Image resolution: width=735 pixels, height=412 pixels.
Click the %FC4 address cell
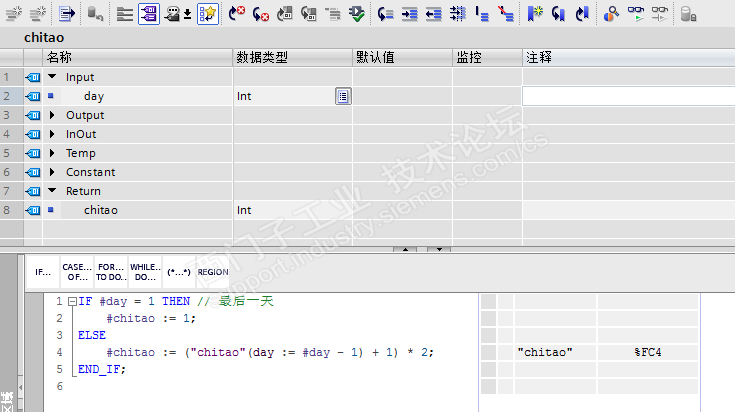click(x=648, y=352)
